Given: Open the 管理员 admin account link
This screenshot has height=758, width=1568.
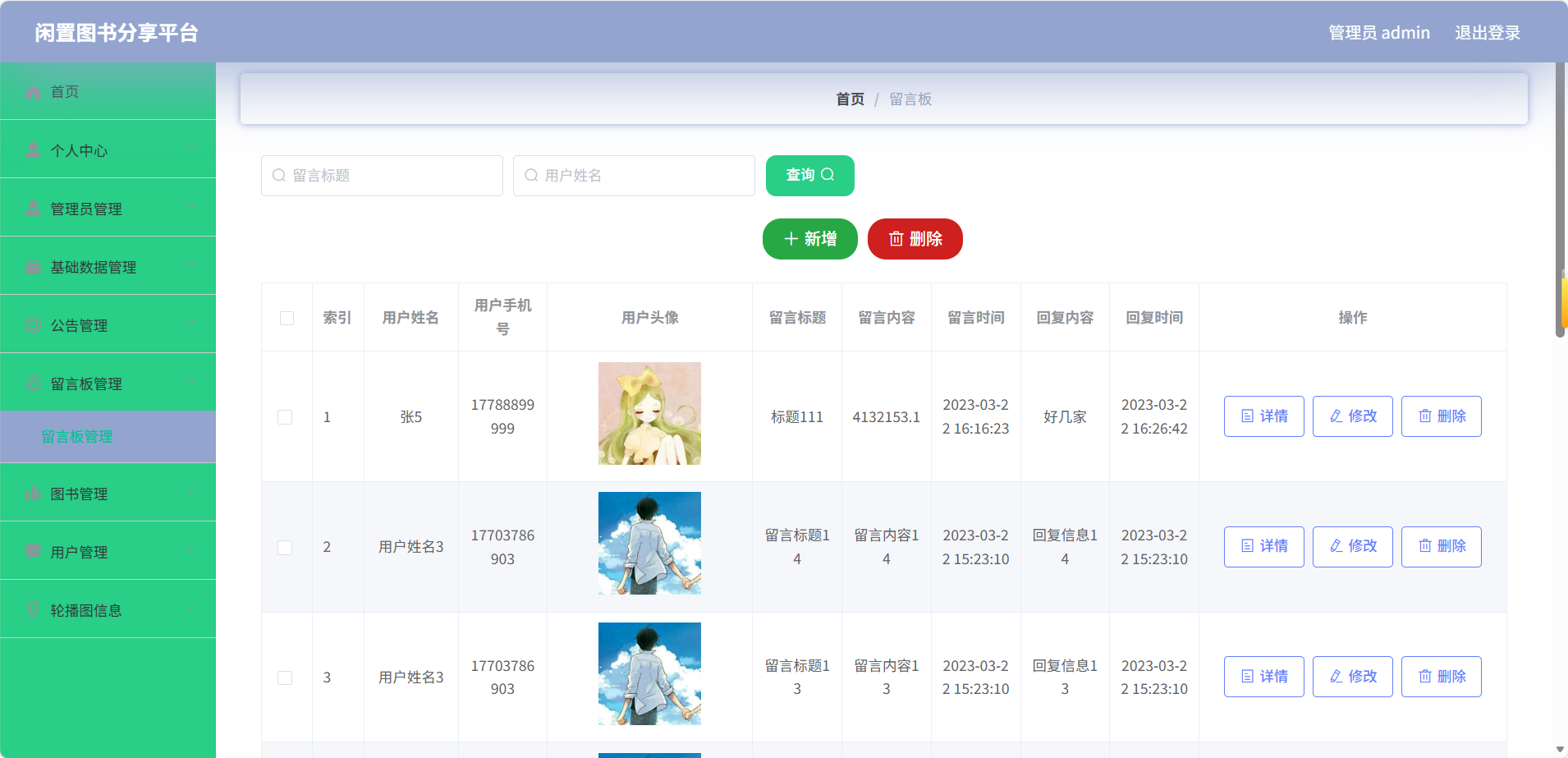Looking at the screenshot, I should [x=1379, y=33].
